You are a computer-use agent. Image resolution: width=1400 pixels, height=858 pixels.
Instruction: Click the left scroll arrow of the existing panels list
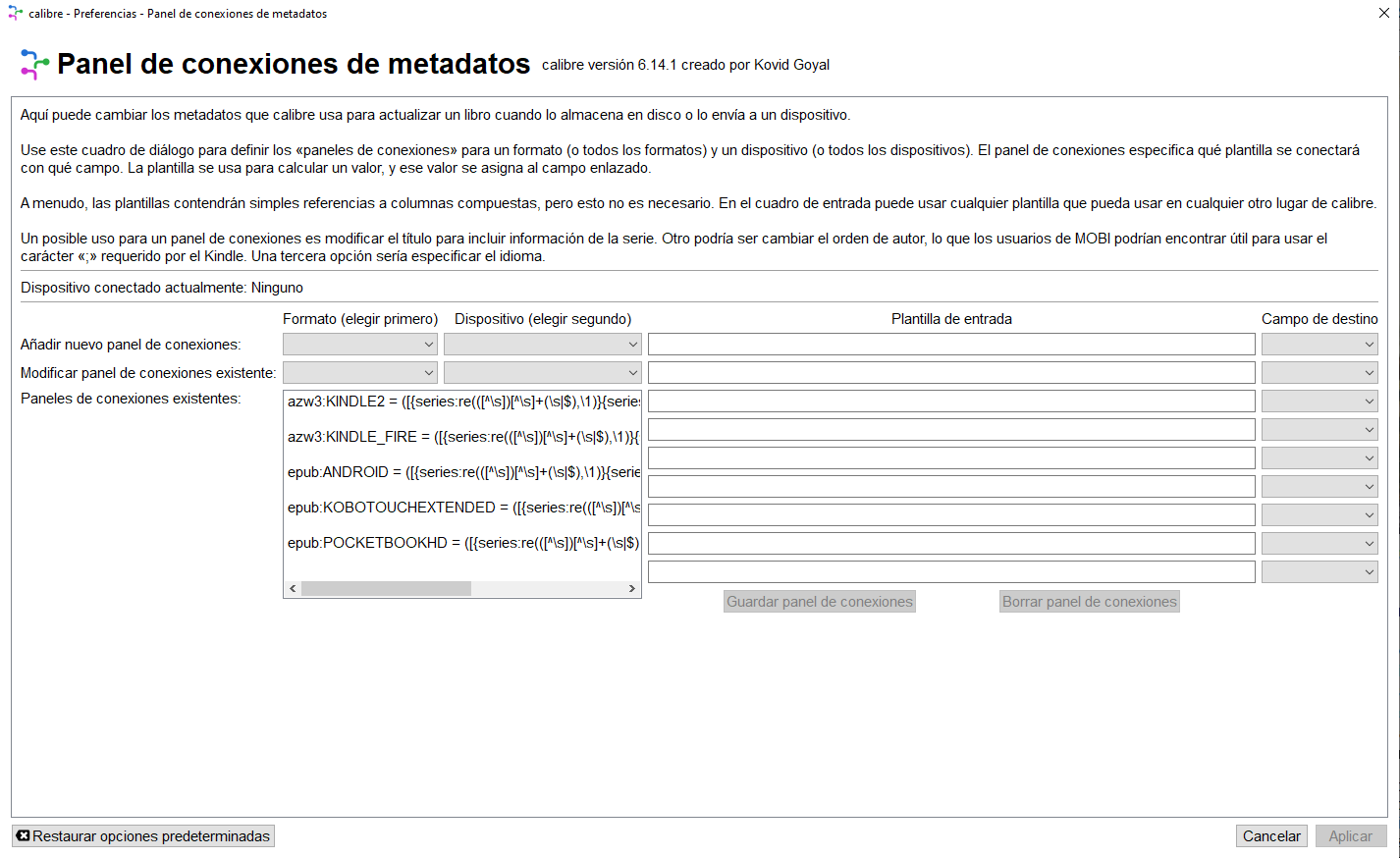[x=293, y=589]
